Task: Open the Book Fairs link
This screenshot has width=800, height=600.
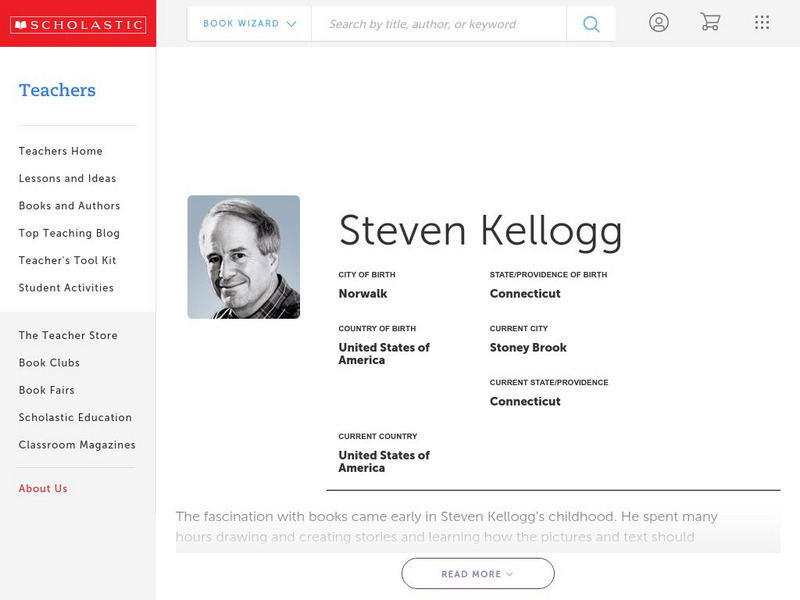Action: (x=47, y=390)
